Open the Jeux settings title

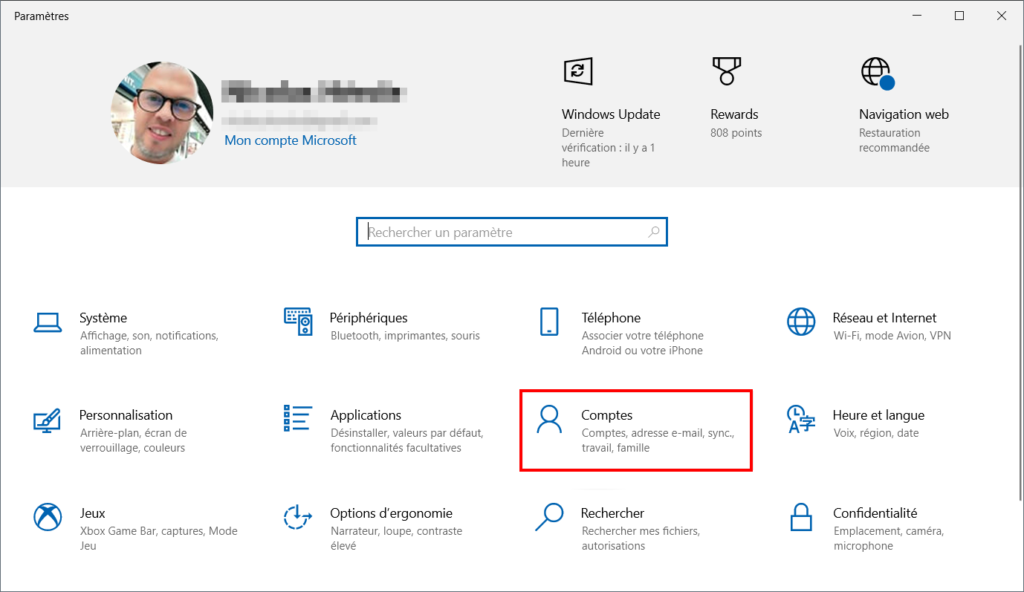pos(92,513)
